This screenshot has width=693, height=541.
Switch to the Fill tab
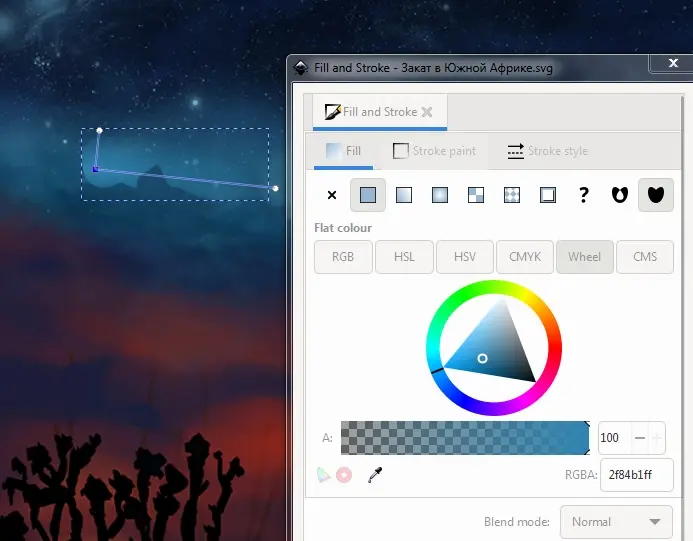click(343, 151)
